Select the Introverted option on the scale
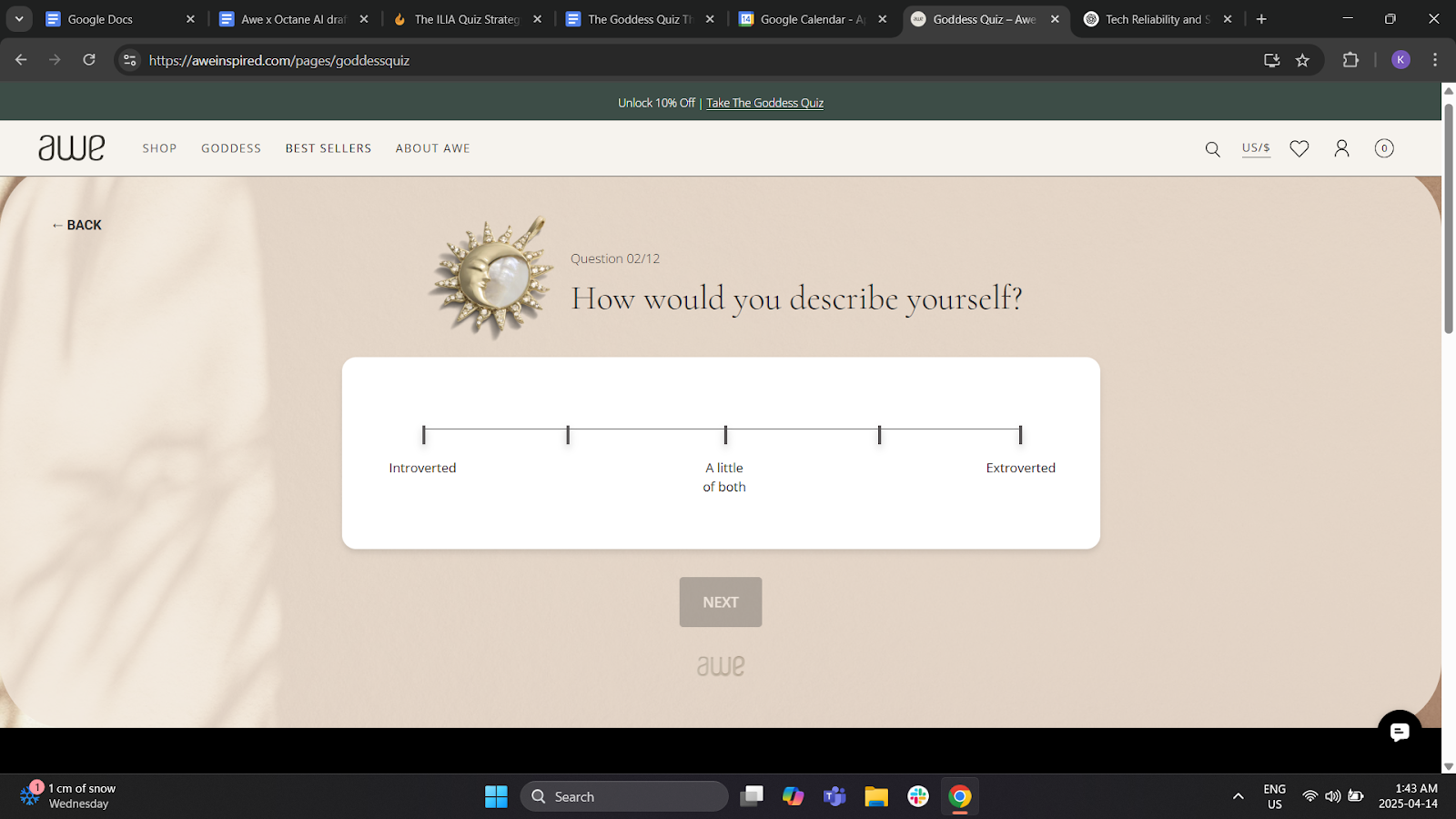Screen dimensions: 1456x819 pyautogui.click(x=422, y=434)
